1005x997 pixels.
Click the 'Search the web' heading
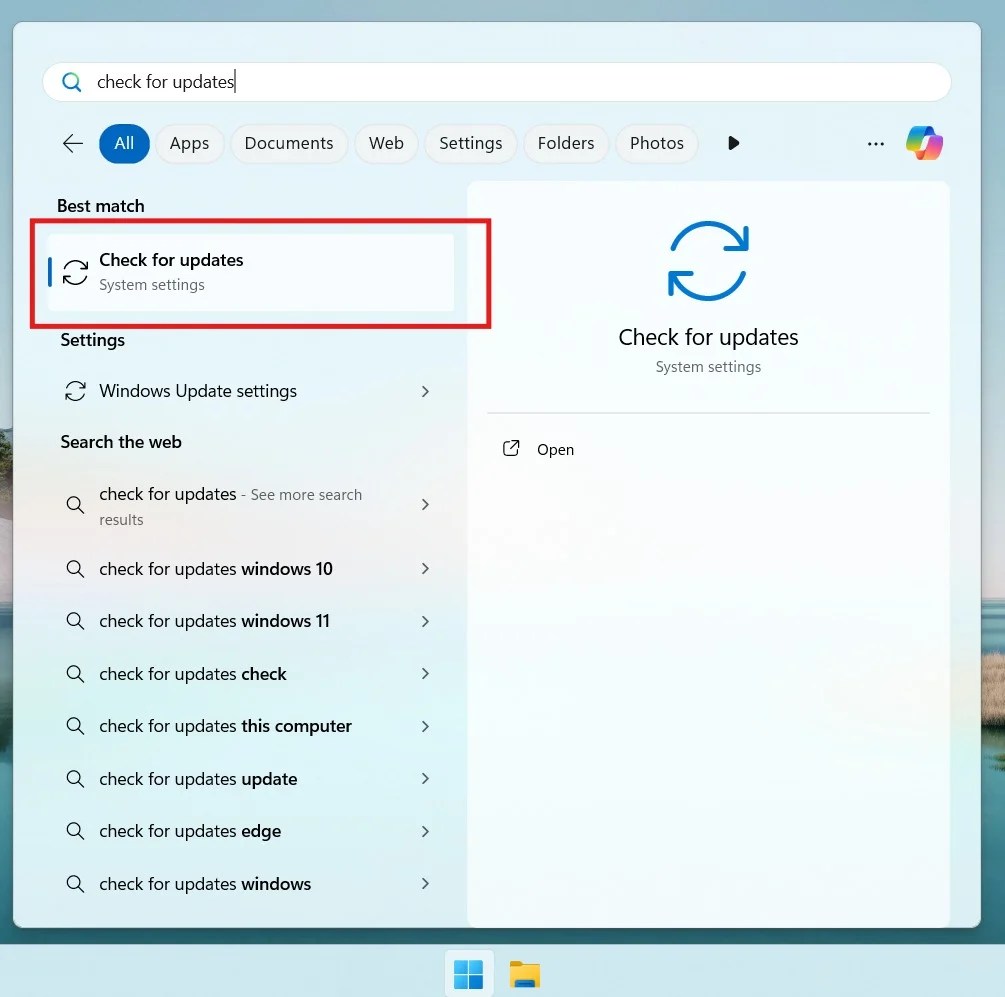point(121,442)
